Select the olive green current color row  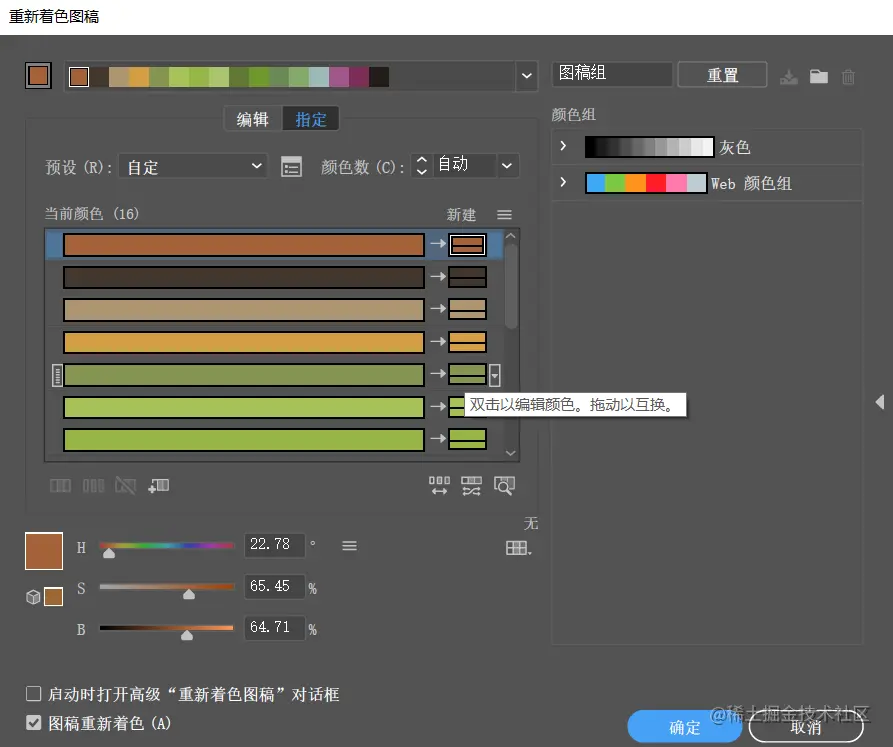click(244, 375)
